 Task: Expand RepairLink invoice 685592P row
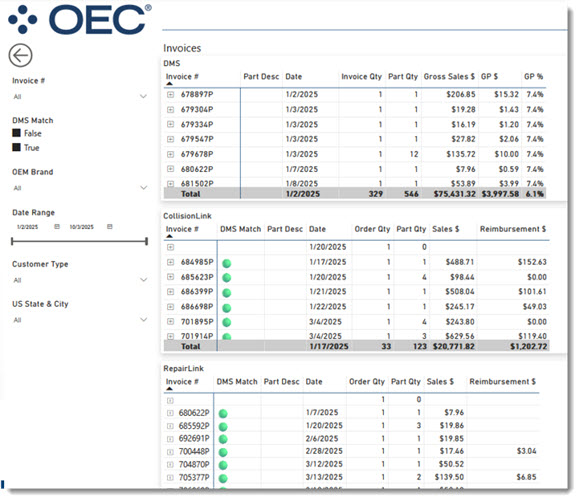tap(170, 426)
